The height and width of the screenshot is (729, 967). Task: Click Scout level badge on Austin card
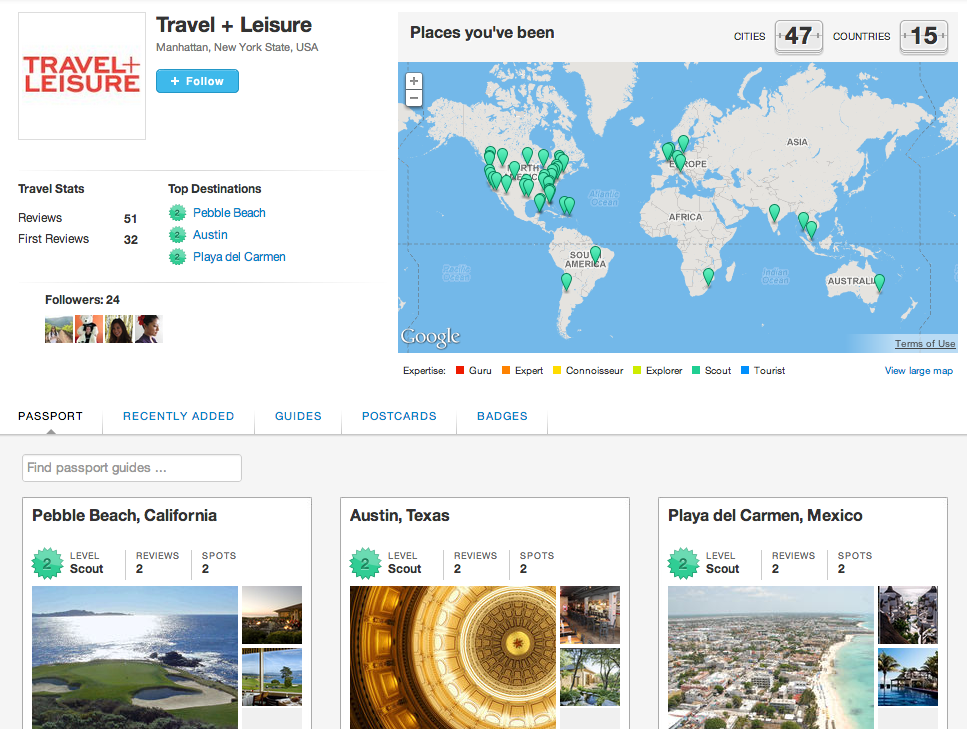click(x=365, y=563)
